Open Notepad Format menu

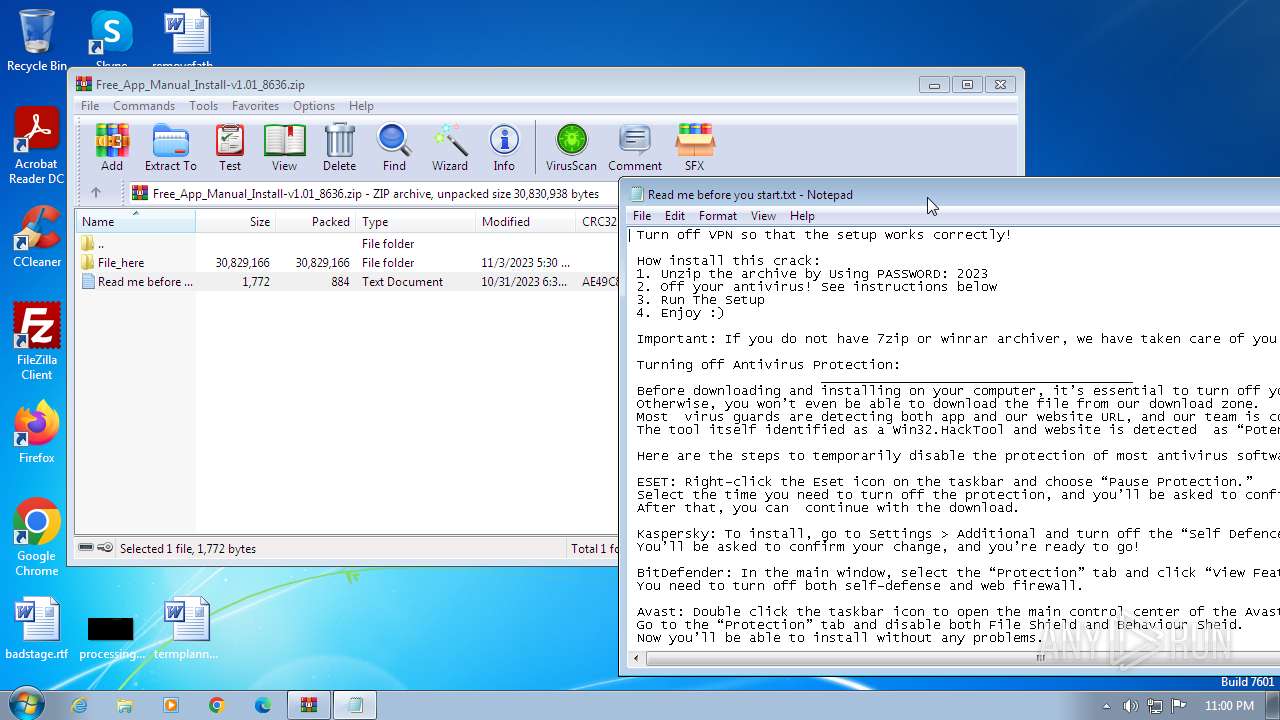[x=718, y=216]
